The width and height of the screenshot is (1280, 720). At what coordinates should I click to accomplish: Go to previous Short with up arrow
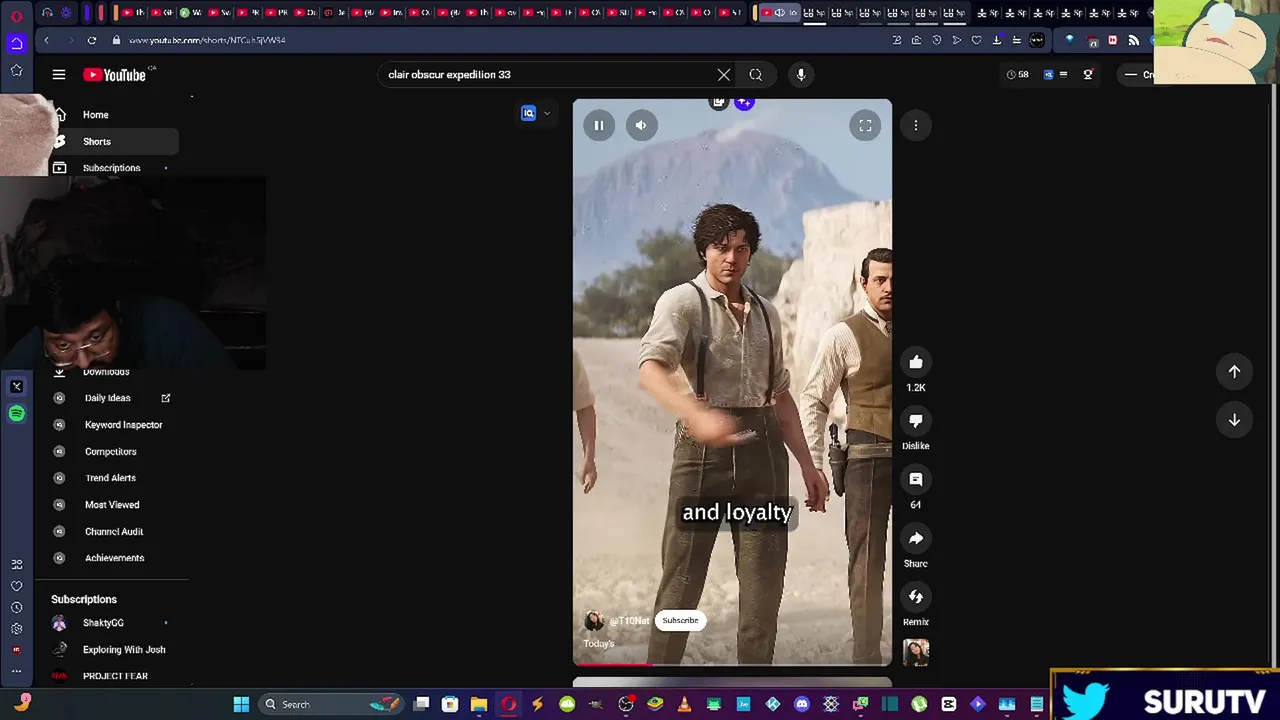point(1234,371)
